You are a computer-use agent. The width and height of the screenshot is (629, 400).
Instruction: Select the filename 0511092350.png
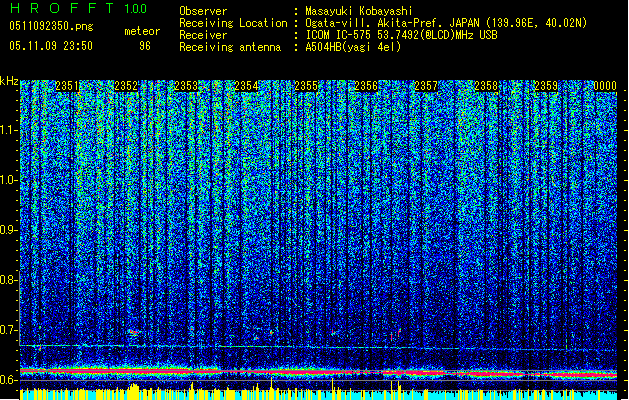coord(51,26)
